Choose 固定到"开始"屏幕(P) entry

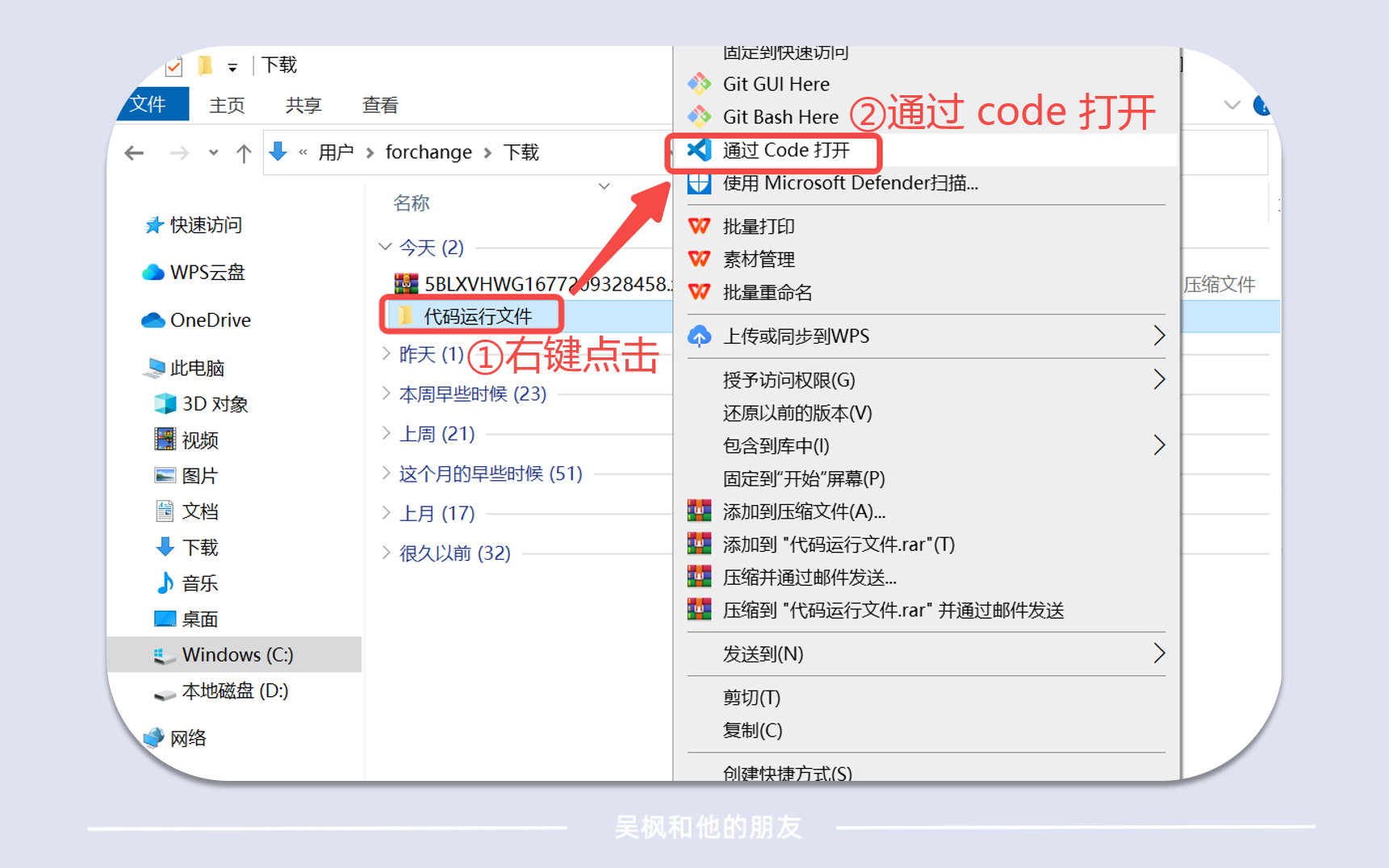point(927,478)
